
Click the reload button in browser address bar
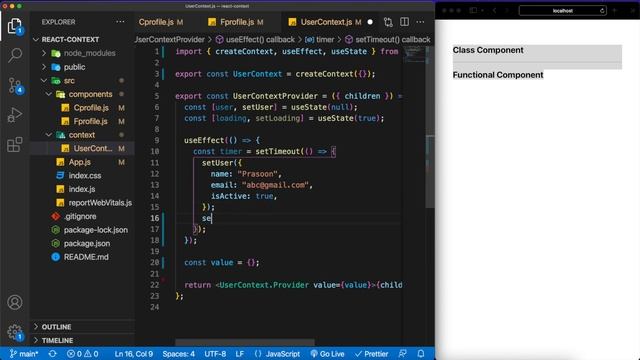click(x=602, y=11)
